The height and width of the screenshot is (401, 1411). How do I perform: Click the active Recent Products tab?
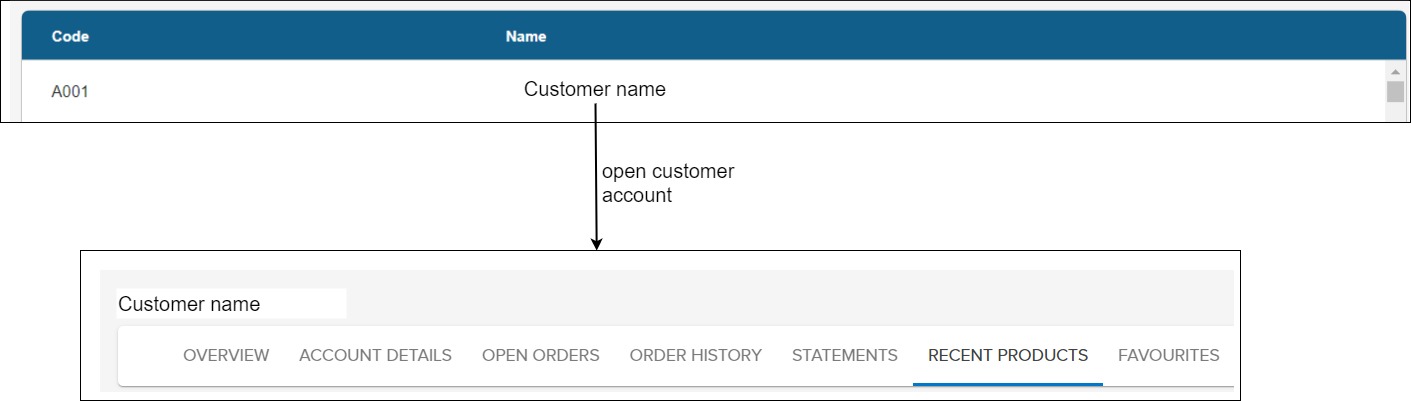pyautogui.click(x=1008, y=355)
